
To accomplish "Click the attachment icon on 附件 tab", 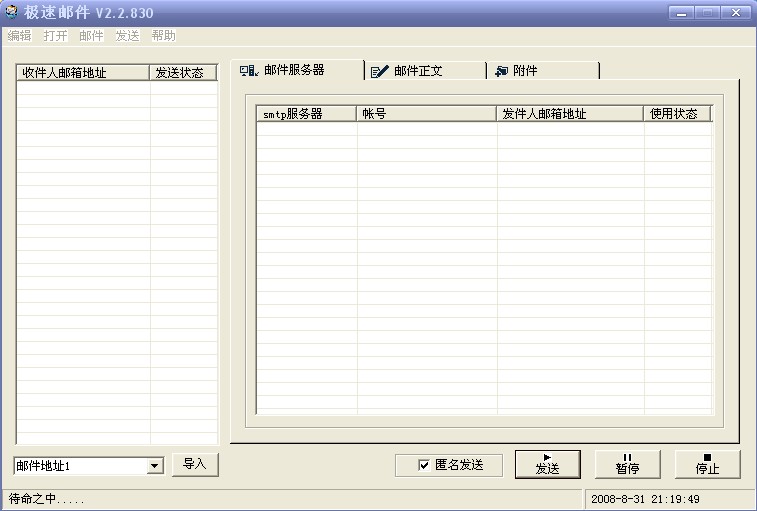I will click(x=501, y=72).
